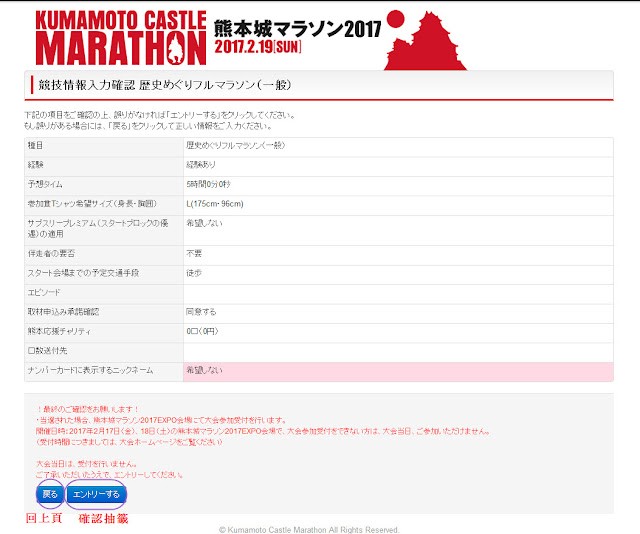
Task: Click the L(175cm-96cm) T-shirt size value
Action: (215, 204)
